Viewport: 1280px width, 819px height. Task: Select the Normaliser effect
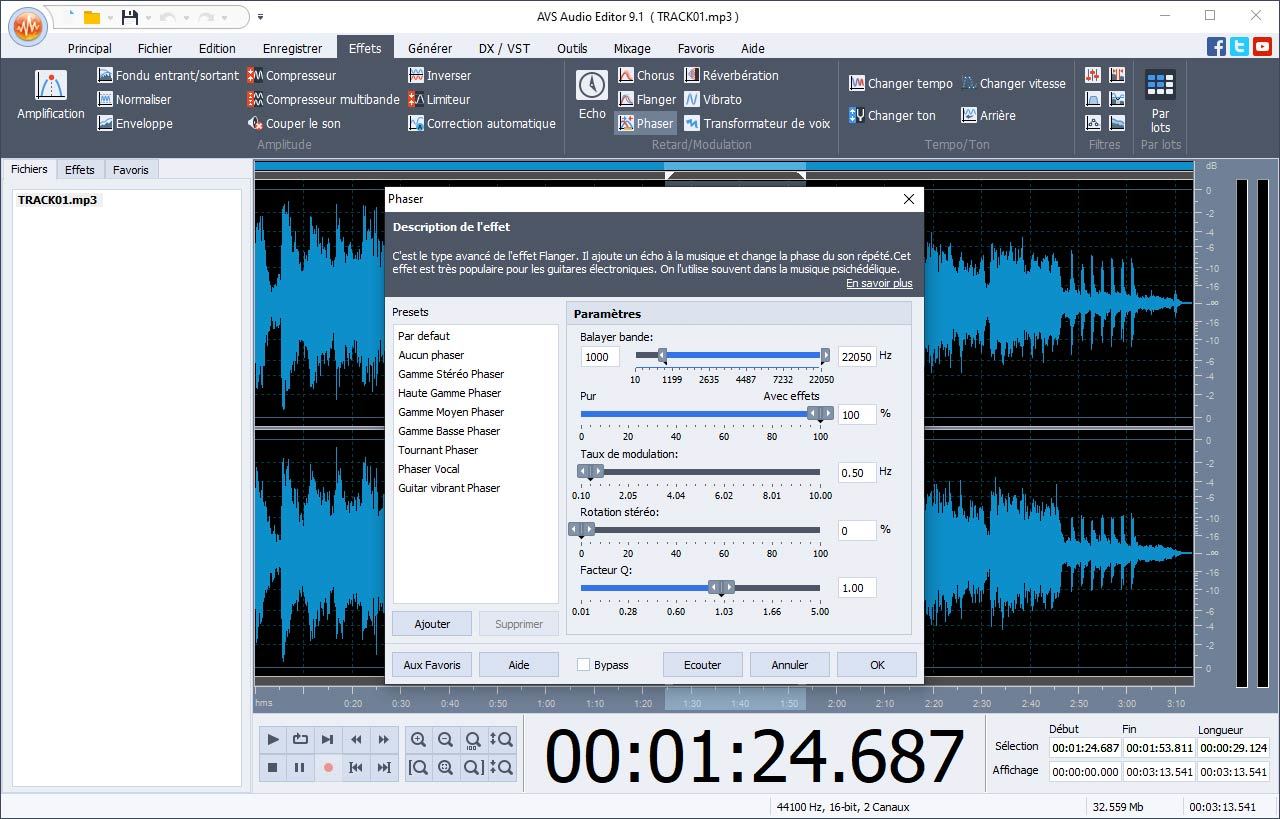[134, 99]
